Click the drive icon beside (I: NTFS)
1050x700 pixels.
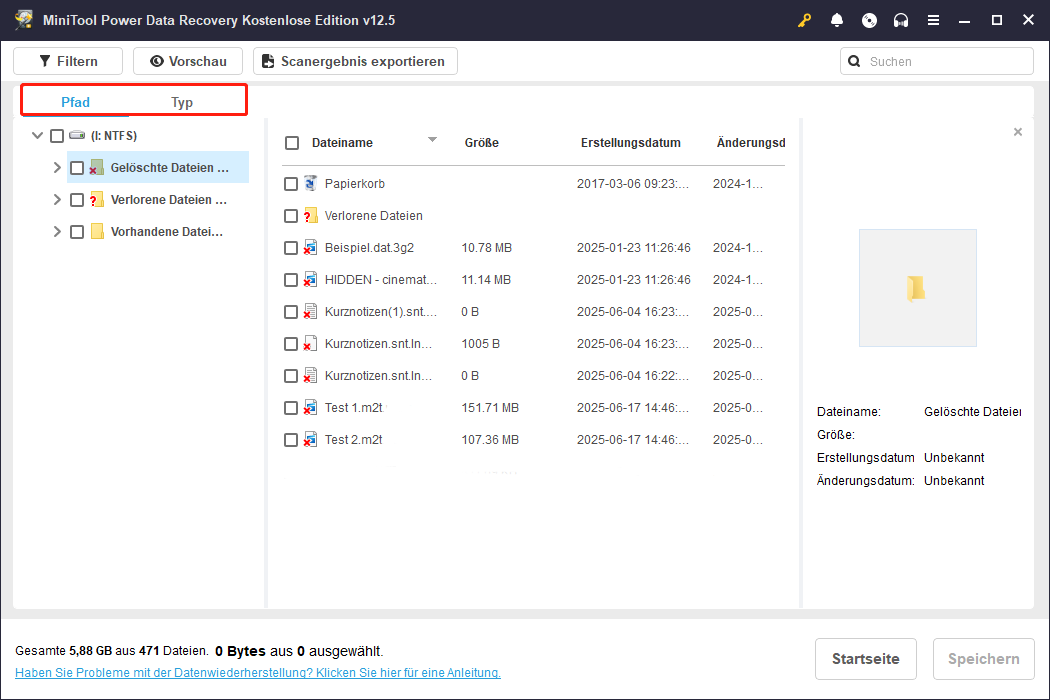pos(77,135)
